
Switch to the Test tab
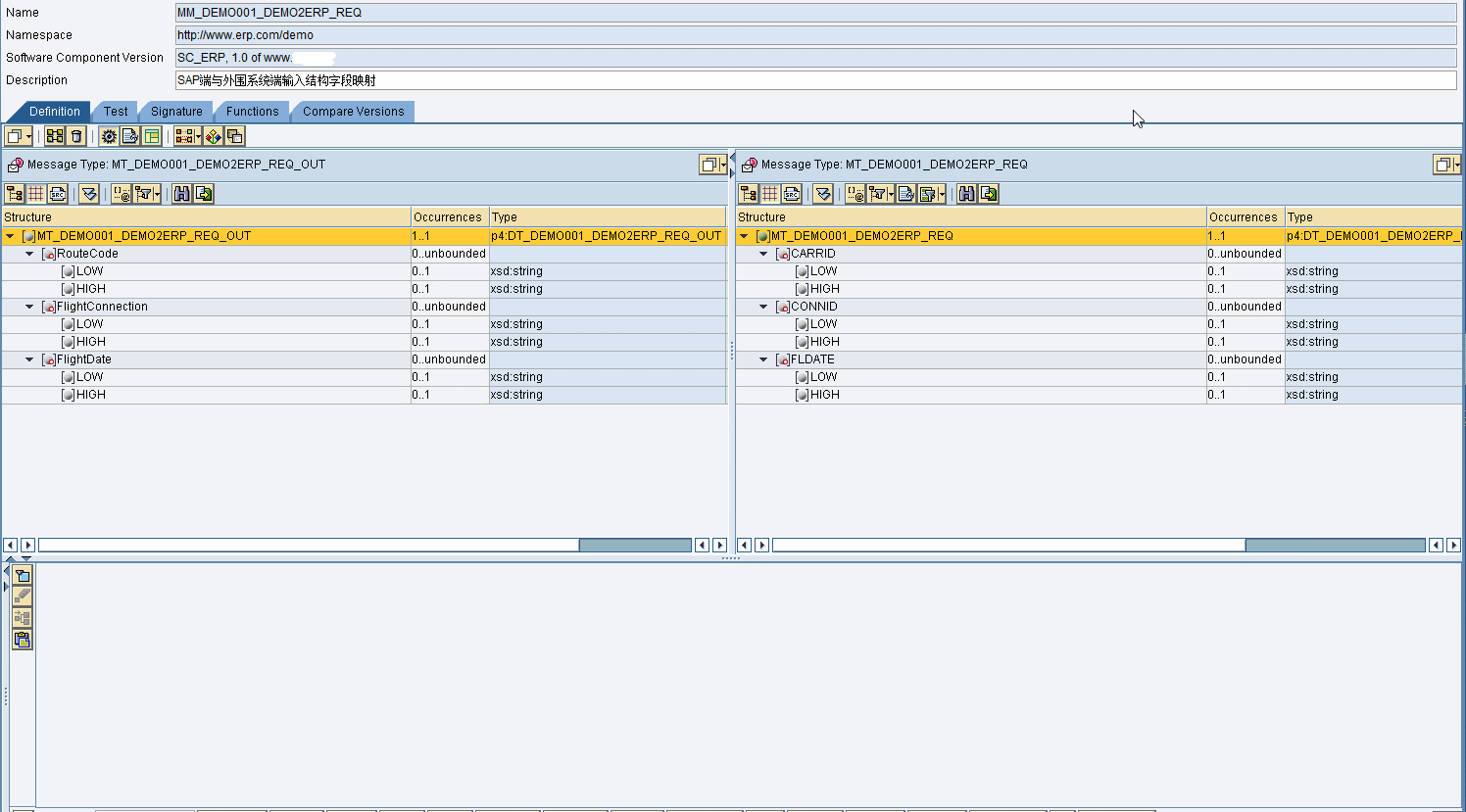(x=116, y=112)
